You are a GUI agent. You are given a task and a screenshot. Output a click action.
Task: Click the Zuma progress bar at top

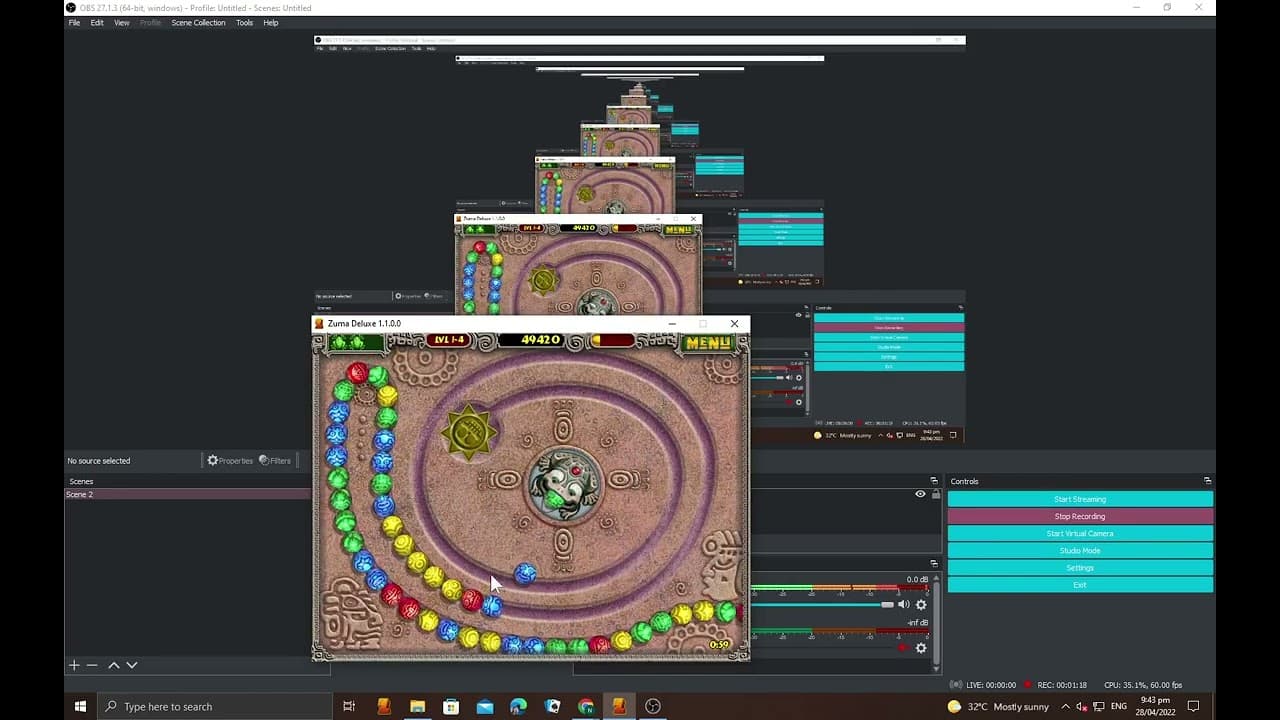coord(612,340)
